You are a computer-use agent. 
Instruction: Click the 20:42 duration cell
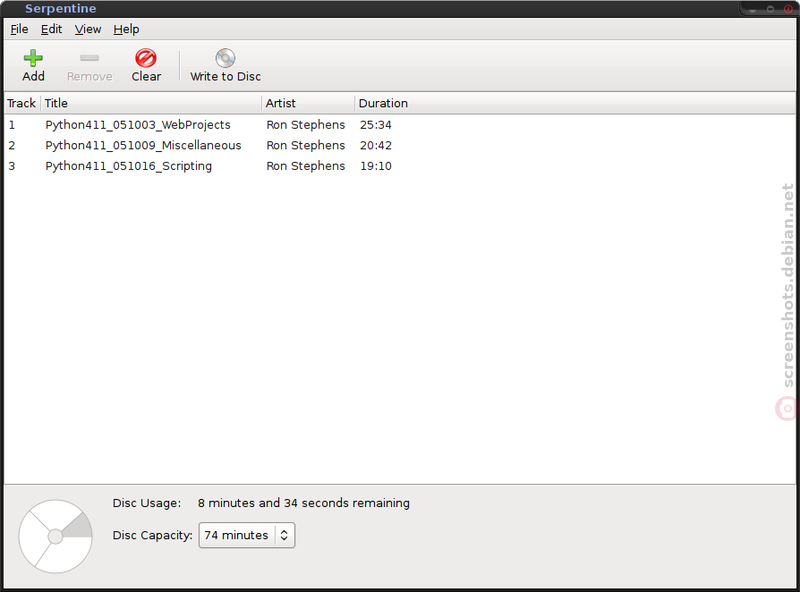pyautogui.click(x=376, y=145)
